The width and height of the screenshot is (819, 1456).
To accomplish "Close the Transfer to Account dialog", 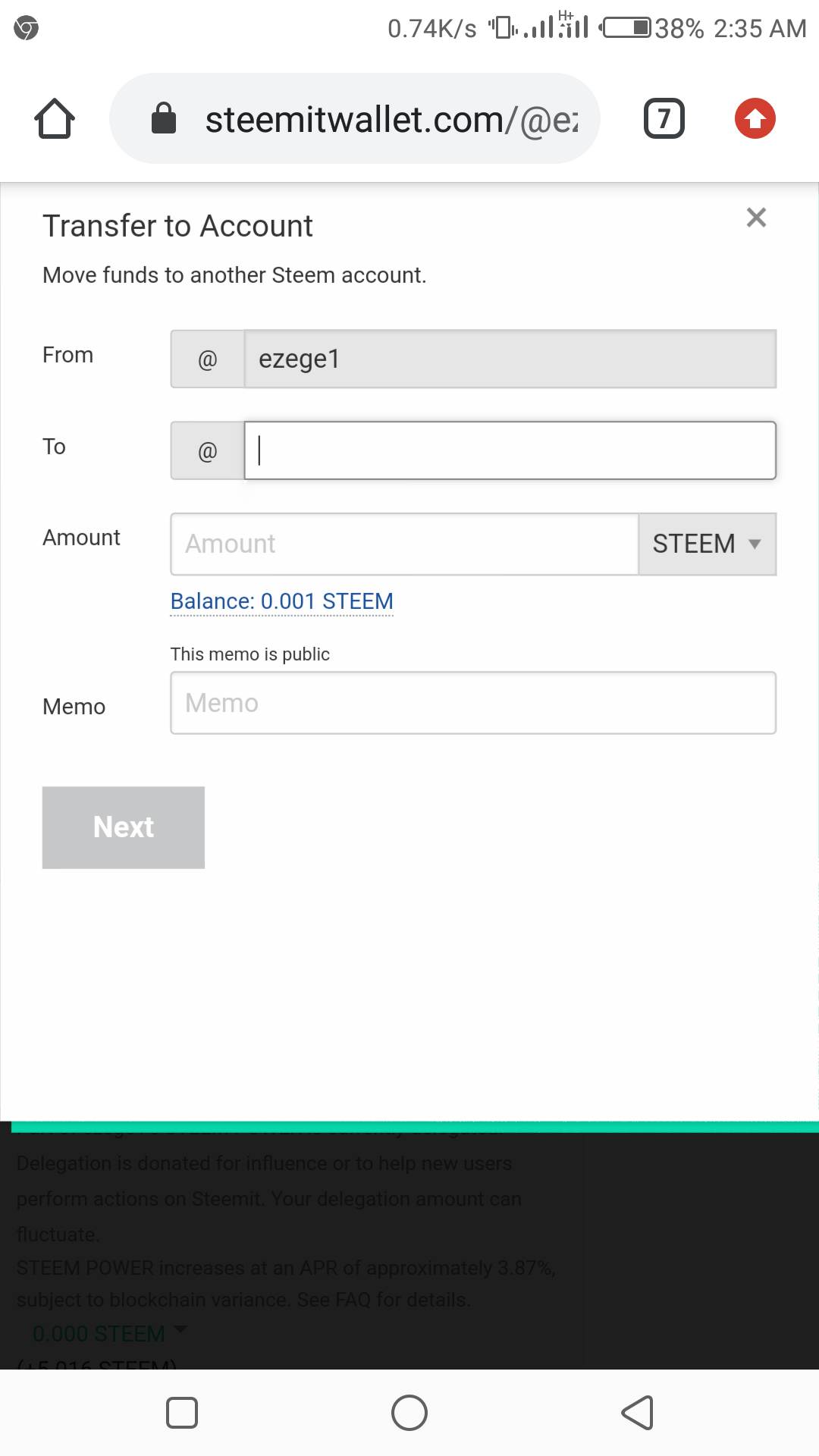I will [x=756, y=218].
